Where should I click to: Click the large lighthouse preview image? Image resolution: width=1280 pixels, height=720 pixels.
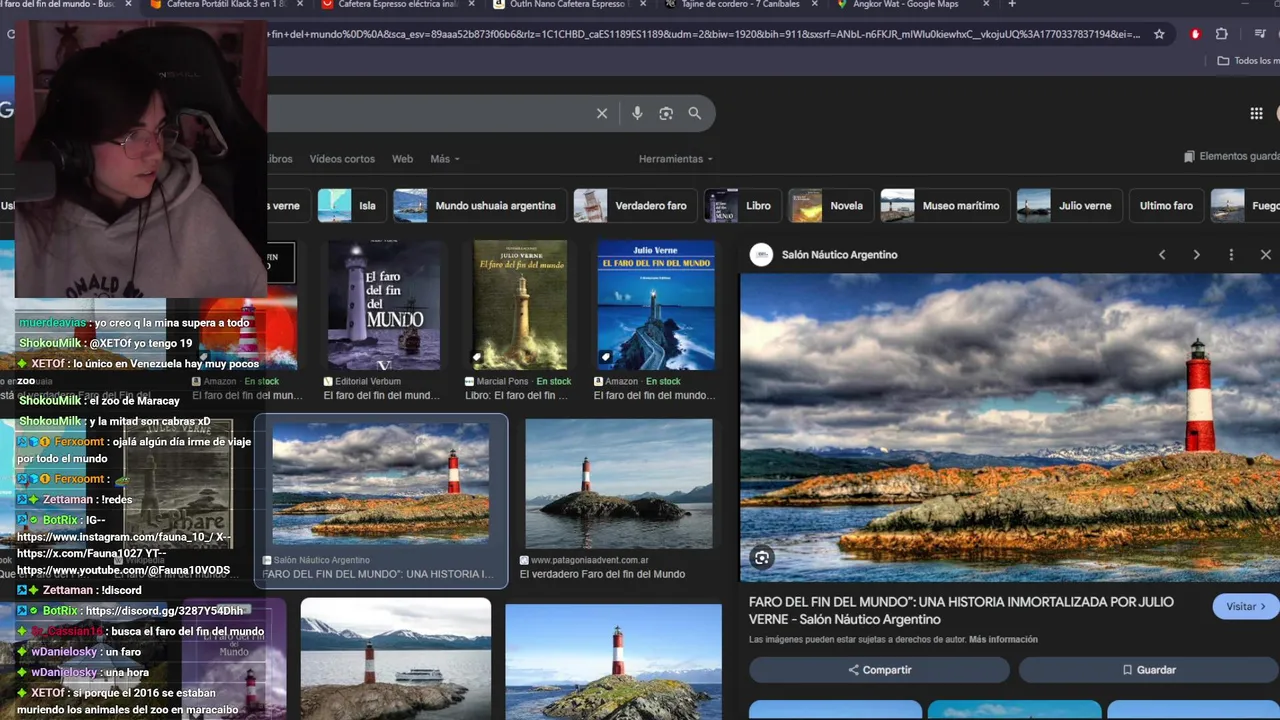(1010, 427)
